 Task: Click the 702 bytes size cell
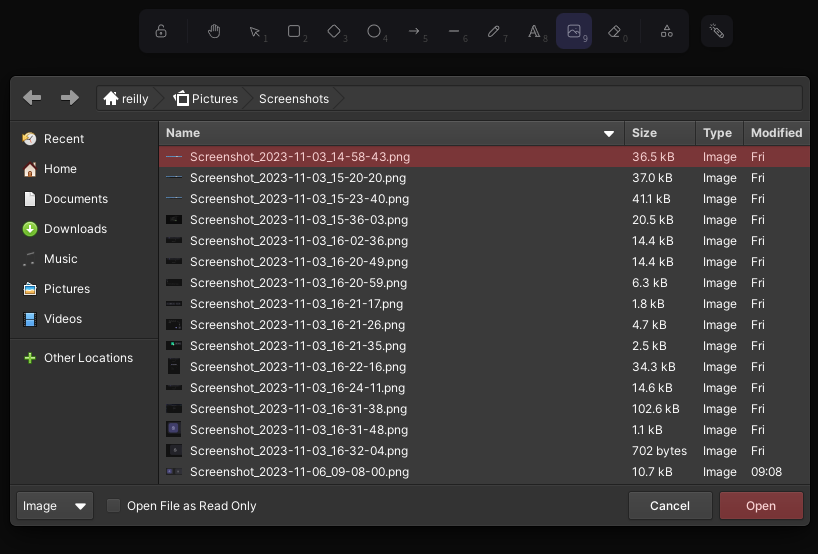tap(659, 451)
